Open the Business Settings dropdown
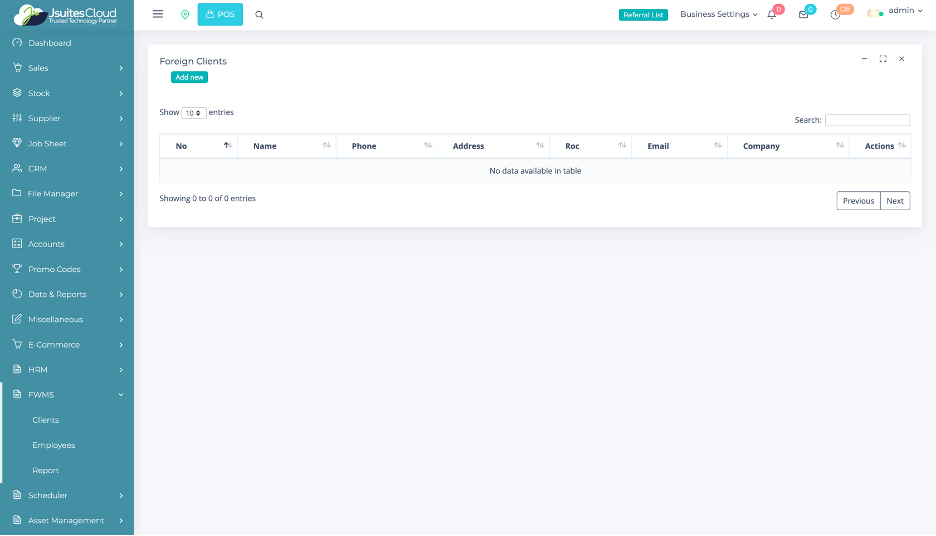This screenshot has height=536, width=936. pos(718,14)
